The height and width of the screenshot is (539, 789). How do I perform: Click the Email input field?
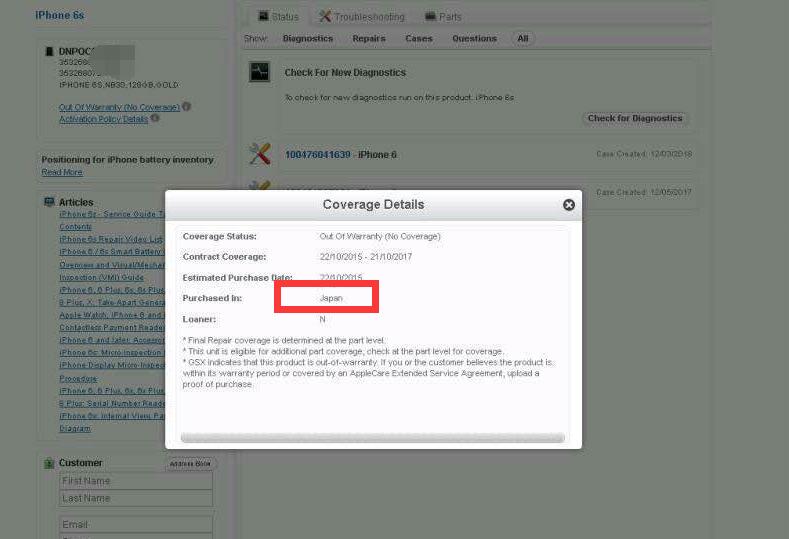point(136,524)
